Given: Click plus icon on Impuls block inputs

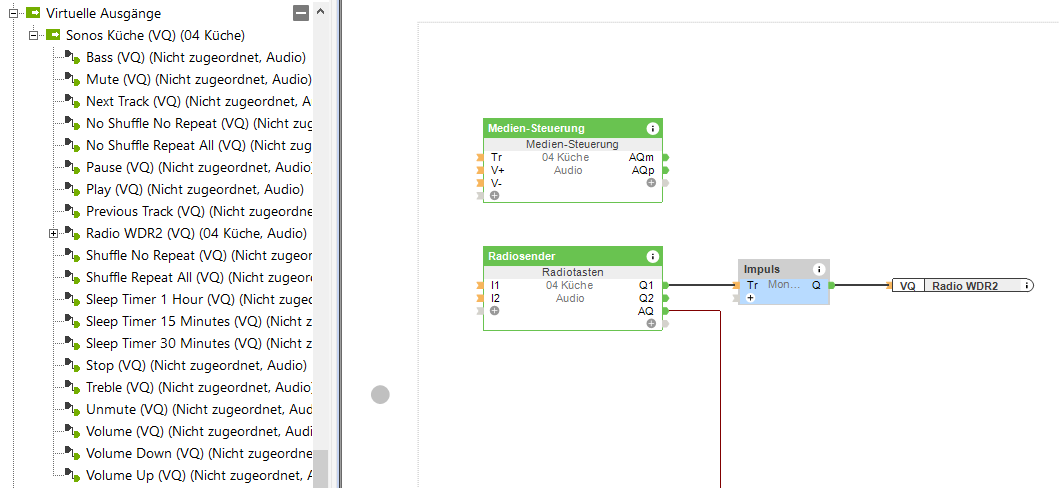Looking at the screenshot, I should click(x=751, y=298).
